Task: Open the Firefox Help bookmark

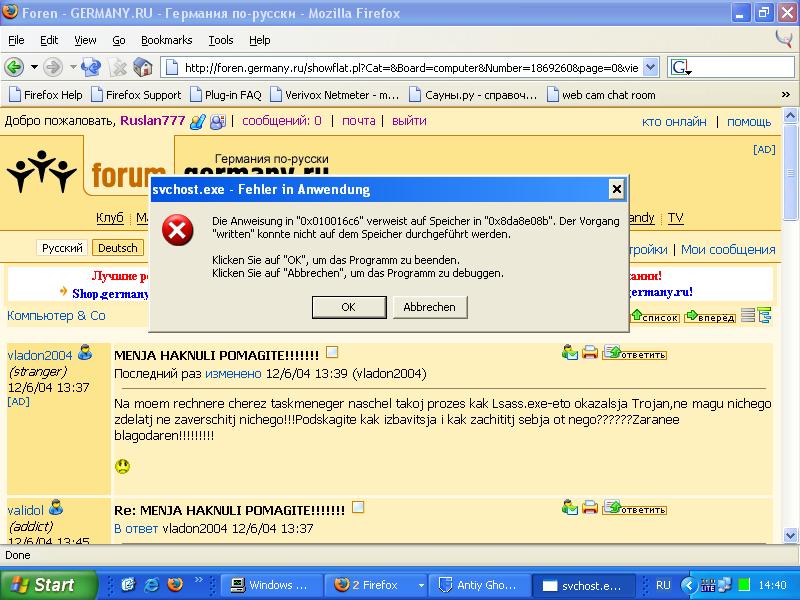Action: coord(46,95)
